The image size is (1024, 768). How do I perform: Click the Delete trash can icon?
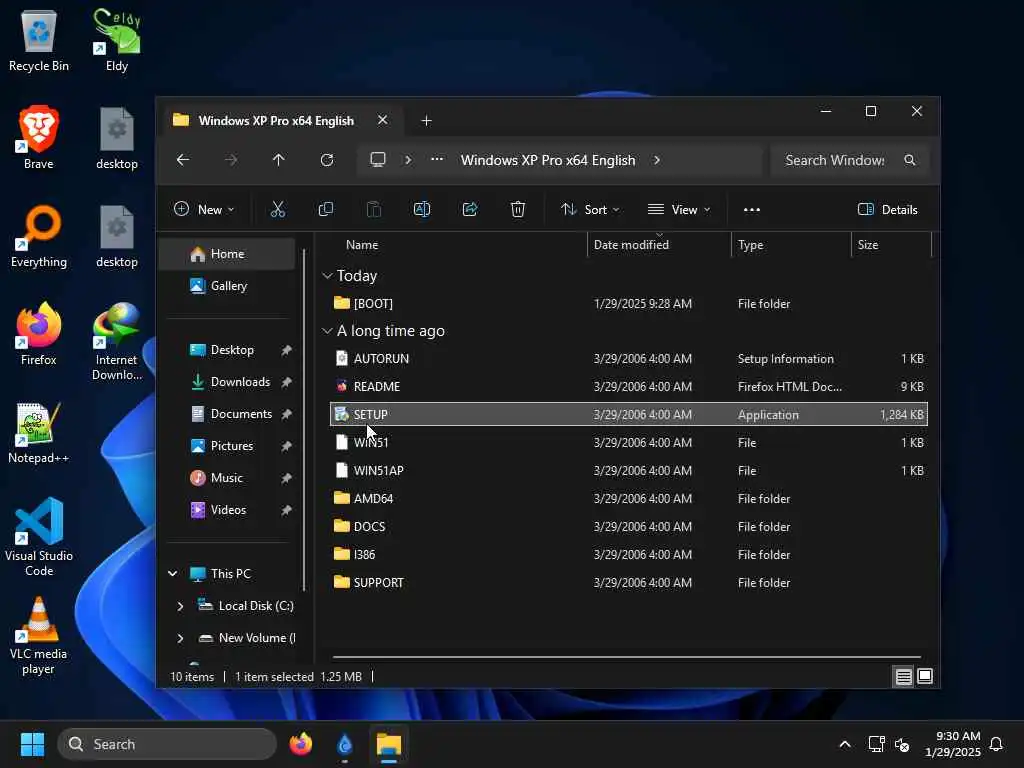[x=518, y=209]
